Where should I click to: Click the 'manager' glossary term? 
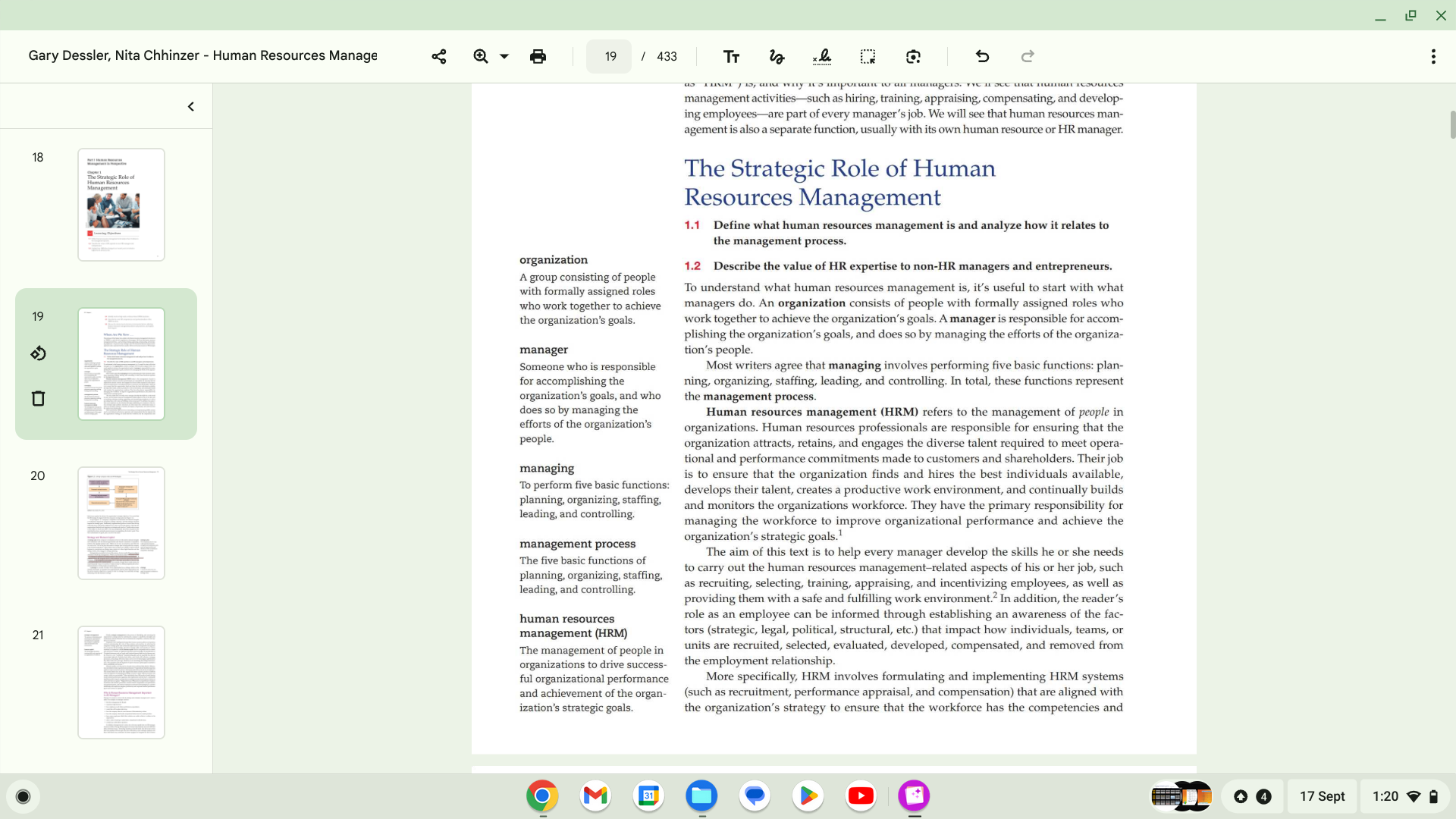544,350
